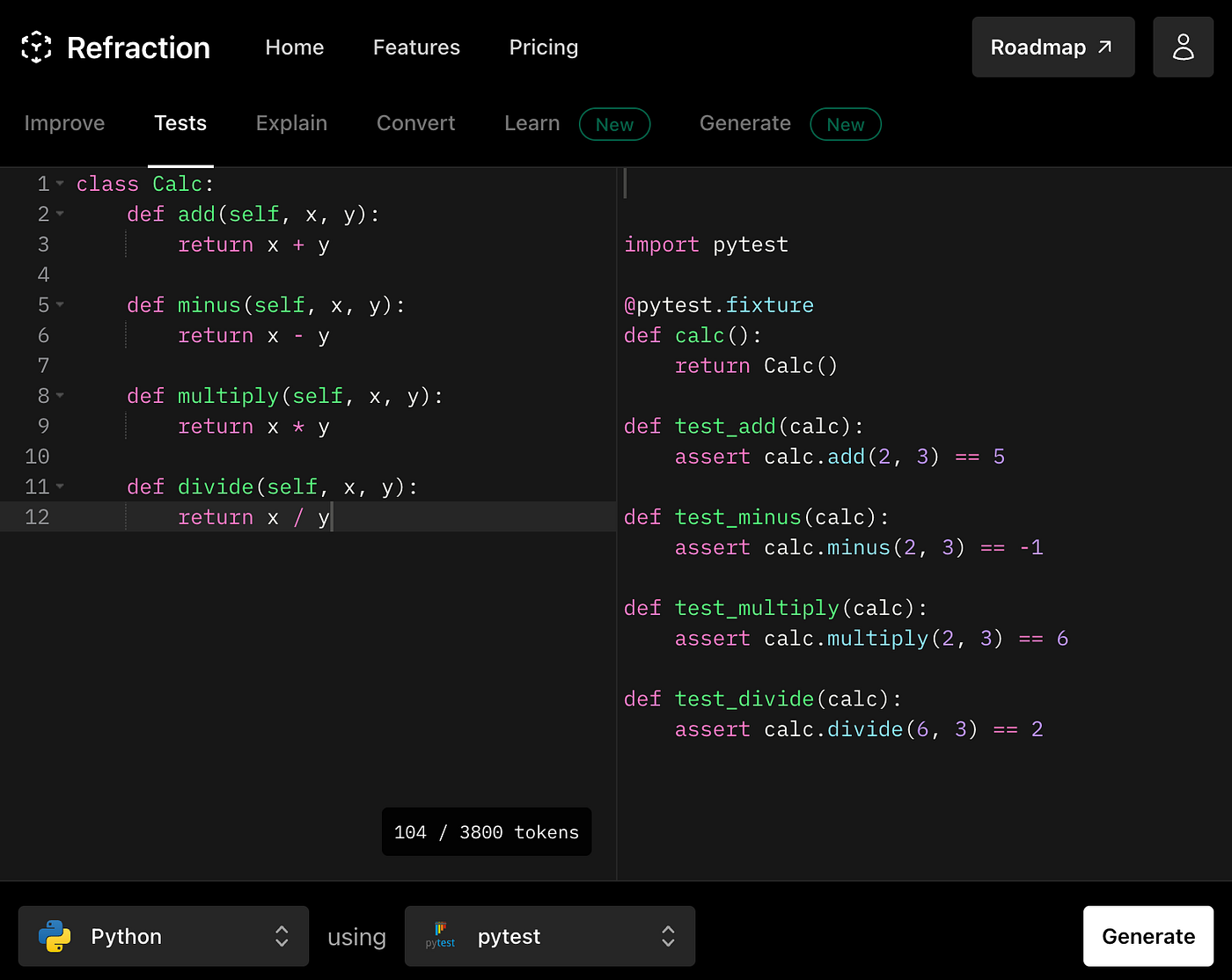Click 'def minus(self, x, y):' code line
Screen dimensions: 1232x980
(266, 305)
